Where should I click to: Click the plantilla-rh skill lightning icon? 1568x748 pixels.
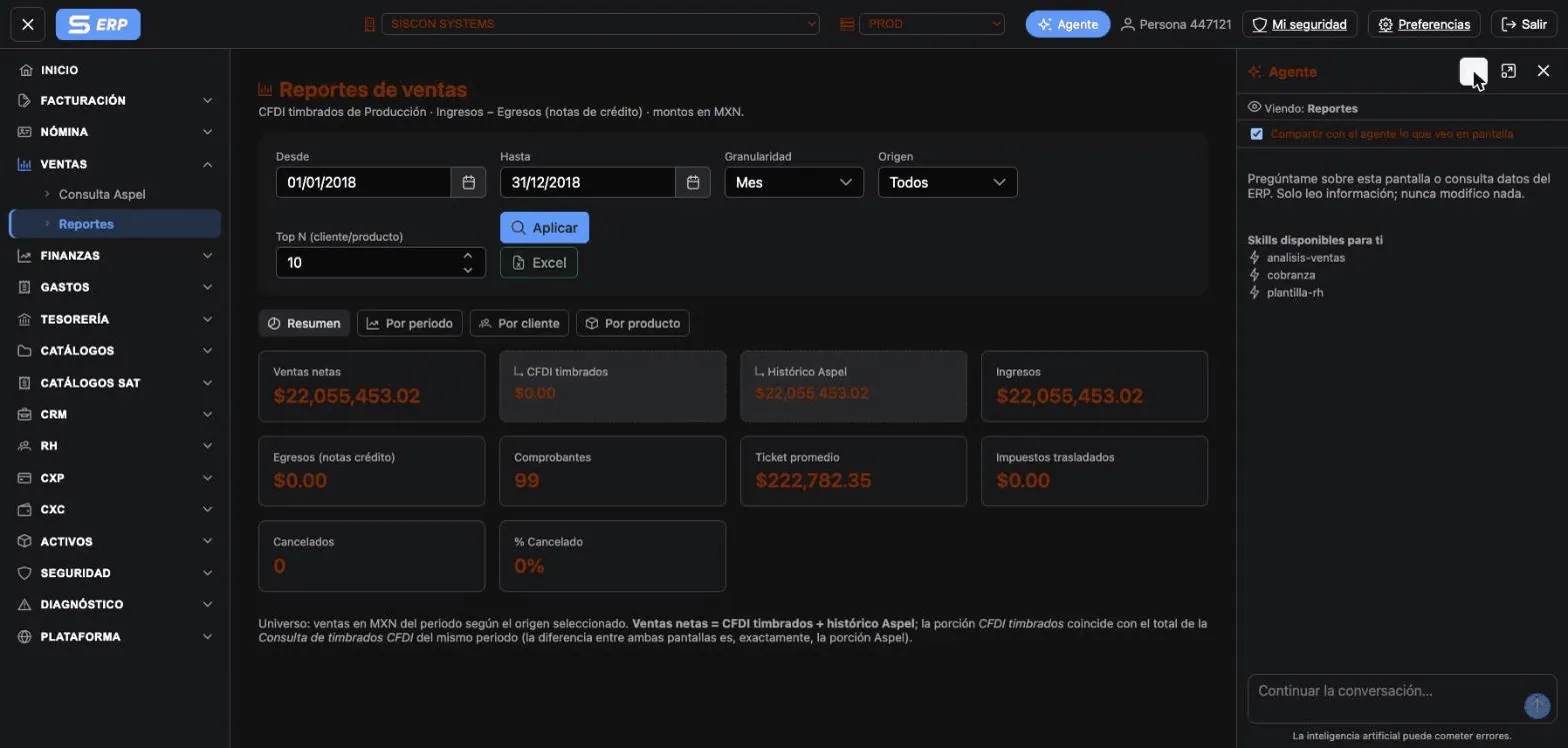click(x=1255, y=293)
